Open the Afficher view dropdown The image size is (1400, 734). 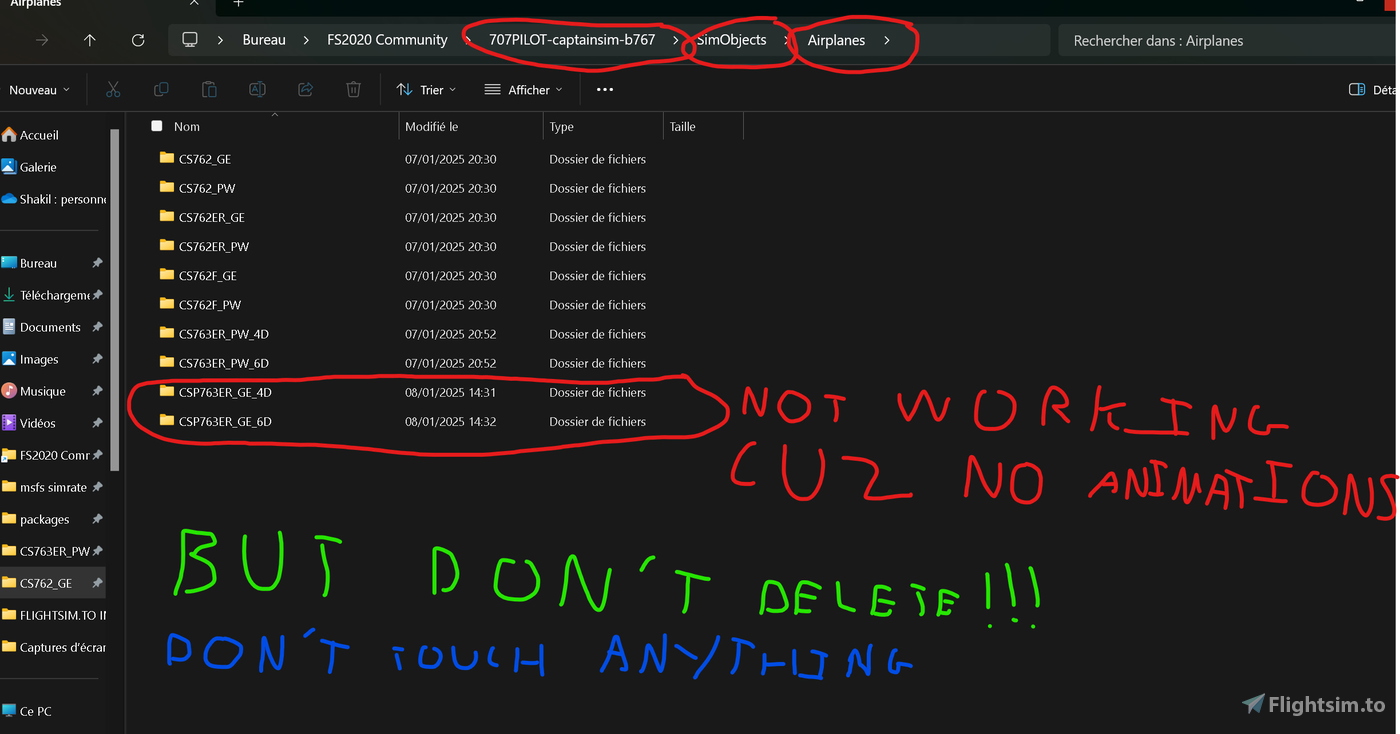(x=523, y=90)
